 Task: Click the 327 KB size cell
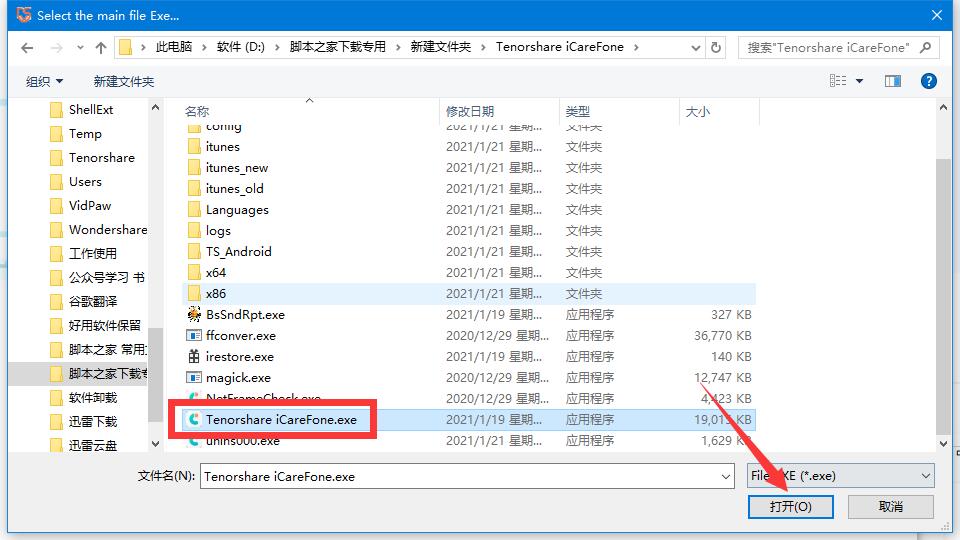(731, 315)
